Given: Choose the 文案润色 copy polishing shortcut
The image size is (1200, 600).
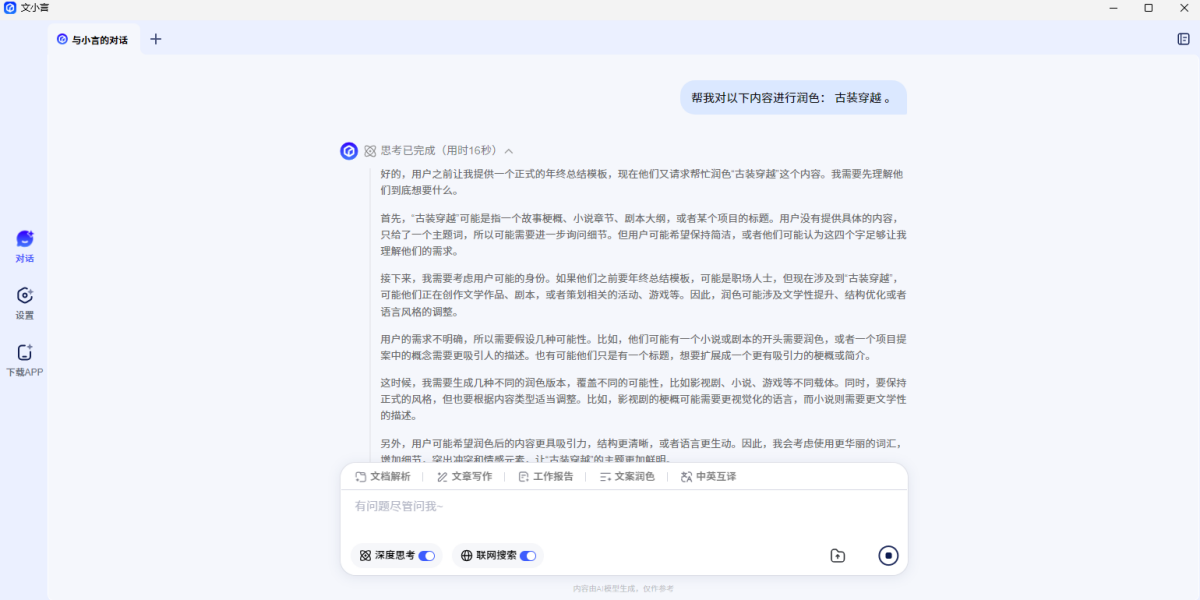Looking at the screenshot, I should click(627, 477).
